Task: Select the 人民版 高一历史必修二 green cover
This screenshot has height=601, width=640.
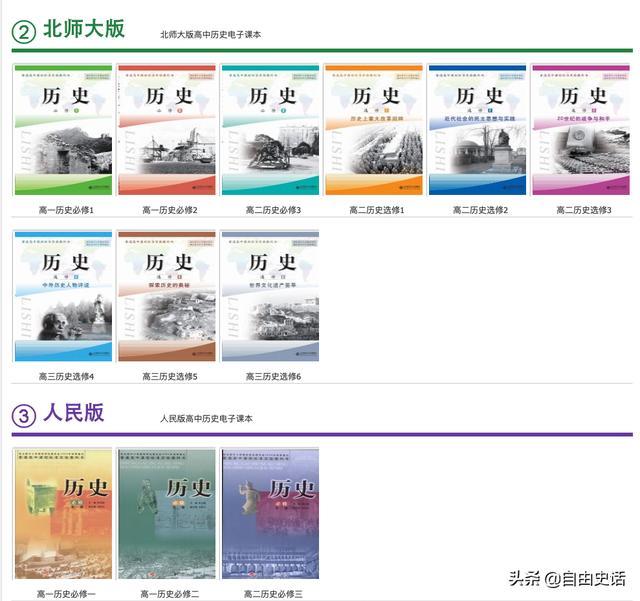Action: coord(166,513)
